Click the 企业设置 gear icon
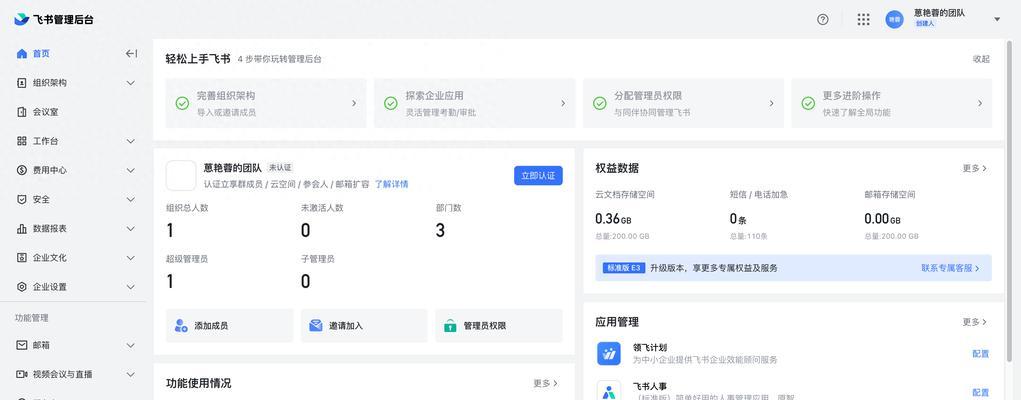1021x400 pixels. 21,287
